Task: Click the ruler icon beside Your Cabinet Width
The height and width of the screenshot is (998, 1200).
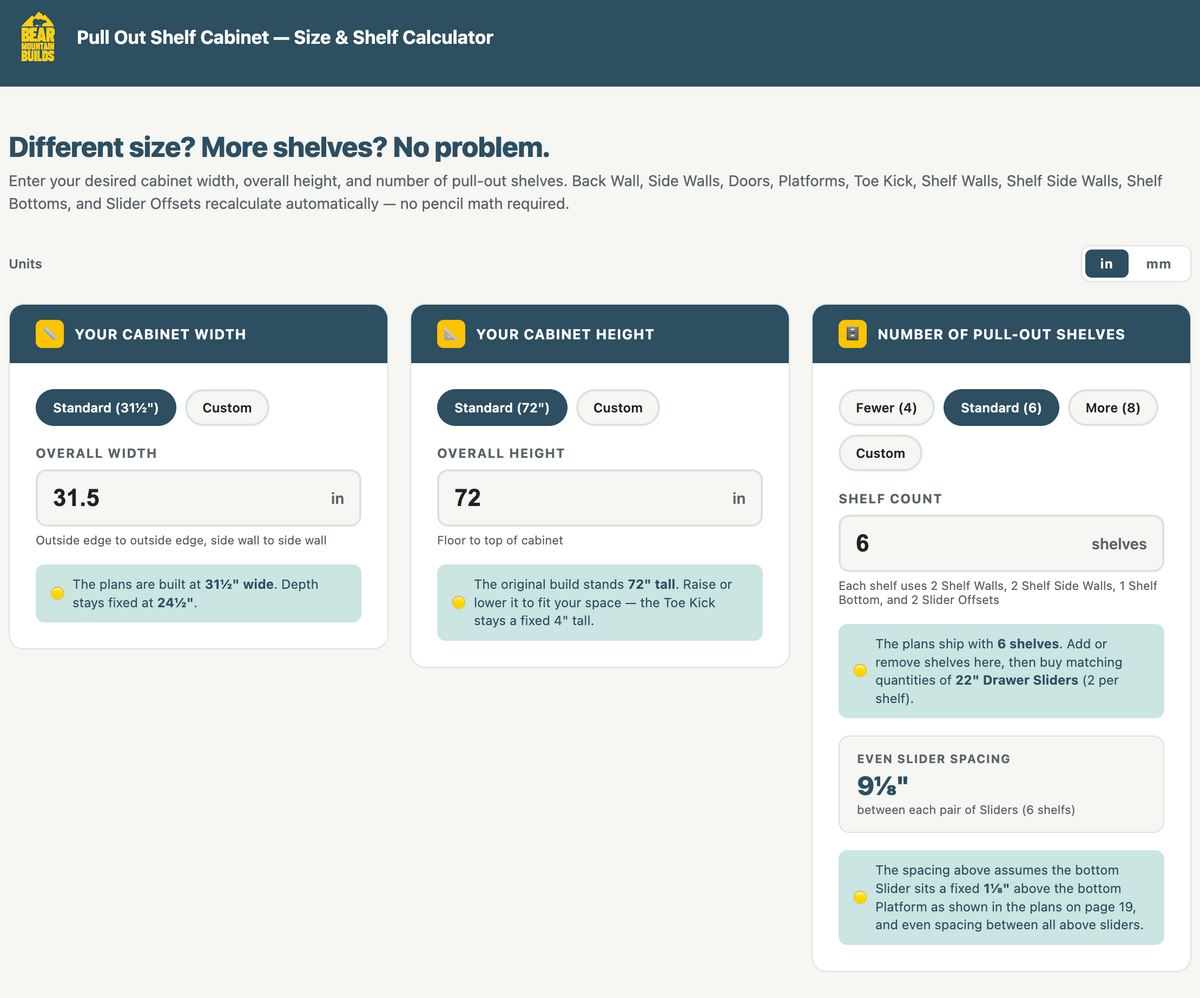Action: (50, 334)
